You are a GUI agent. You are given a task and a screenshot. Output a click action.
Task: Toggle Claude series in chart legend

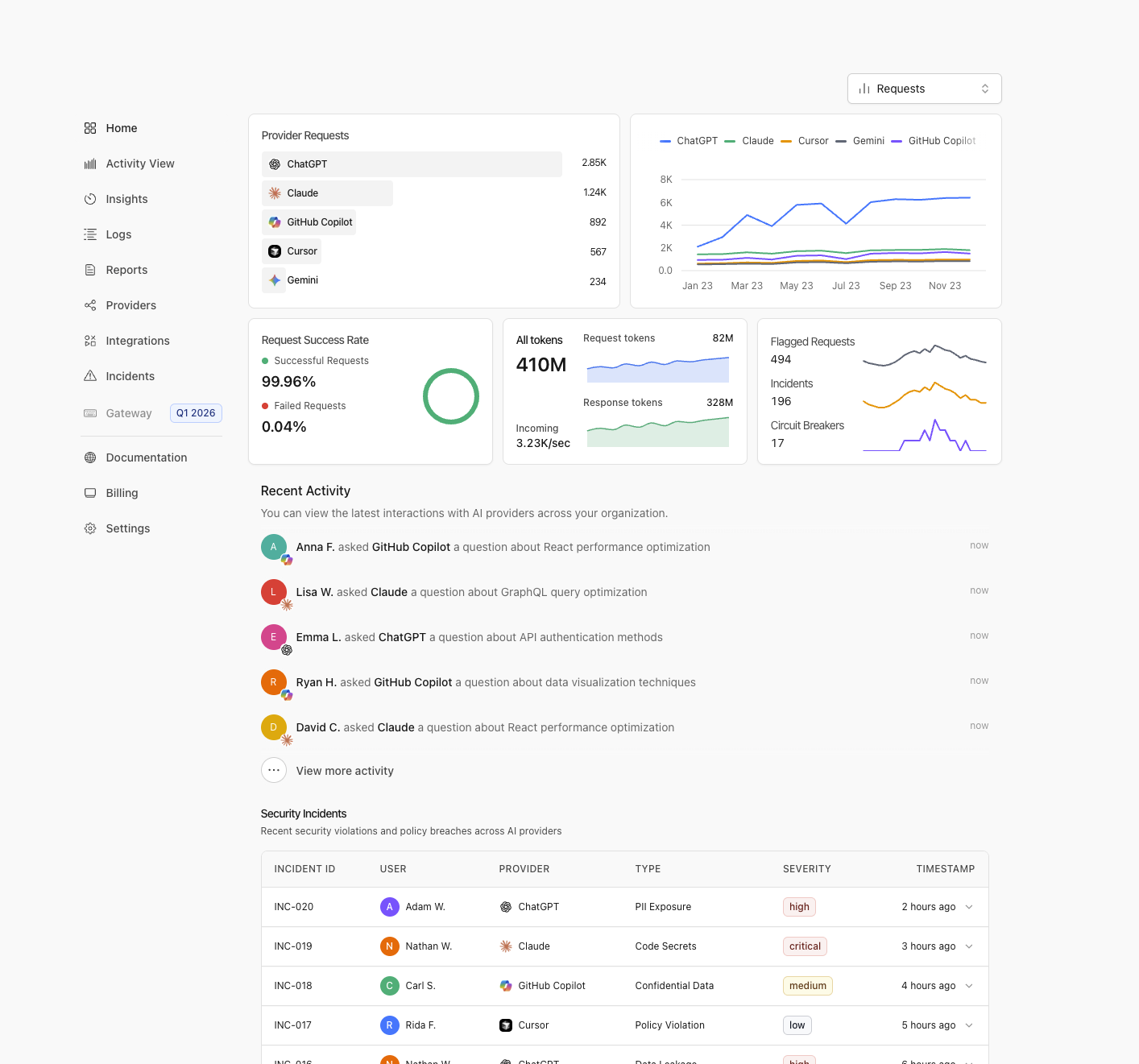coord(749,141)
